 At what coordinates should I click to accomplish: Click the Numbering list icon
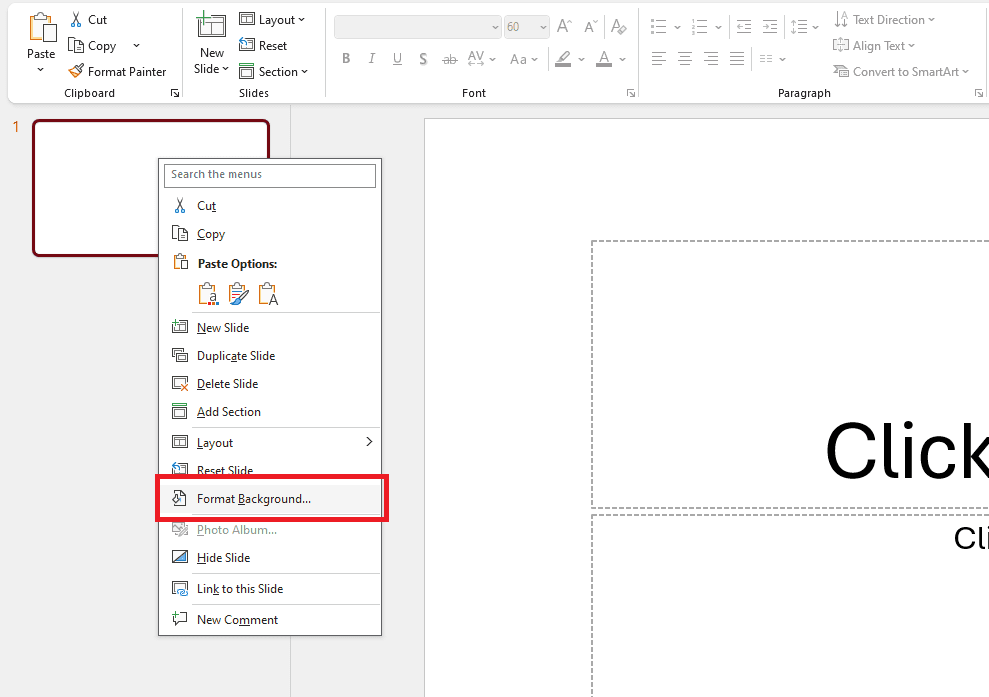click(x=699, y=26)
